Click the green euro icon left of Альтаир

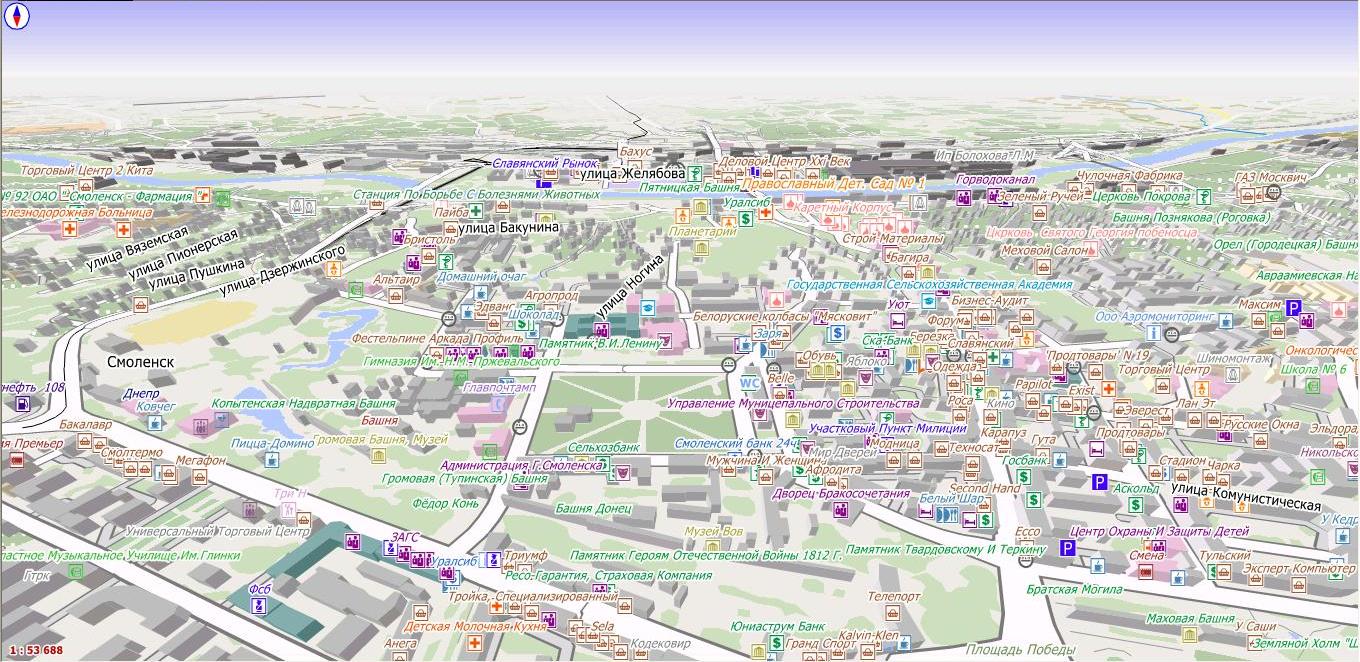(356, 289)
